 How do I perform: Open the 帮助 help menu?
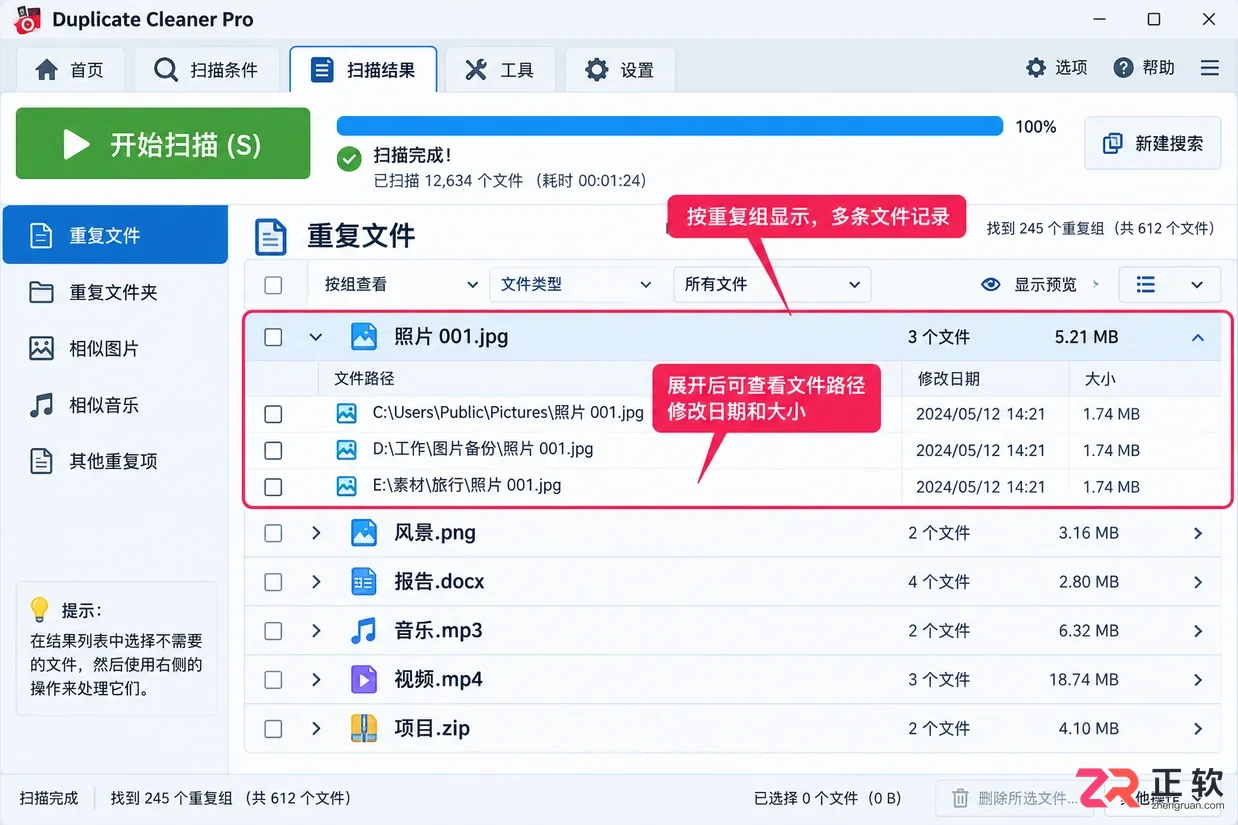[1144, 68]
